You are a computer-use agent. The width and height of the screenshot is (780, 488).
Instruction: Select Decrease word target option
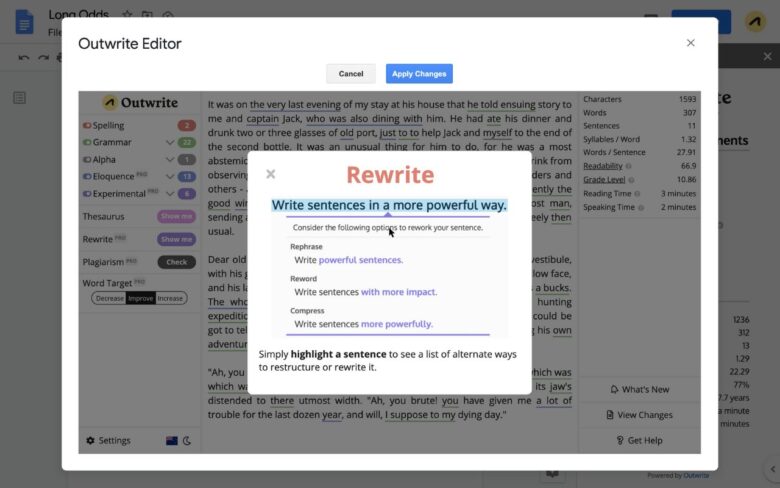(x=109, y=298)
